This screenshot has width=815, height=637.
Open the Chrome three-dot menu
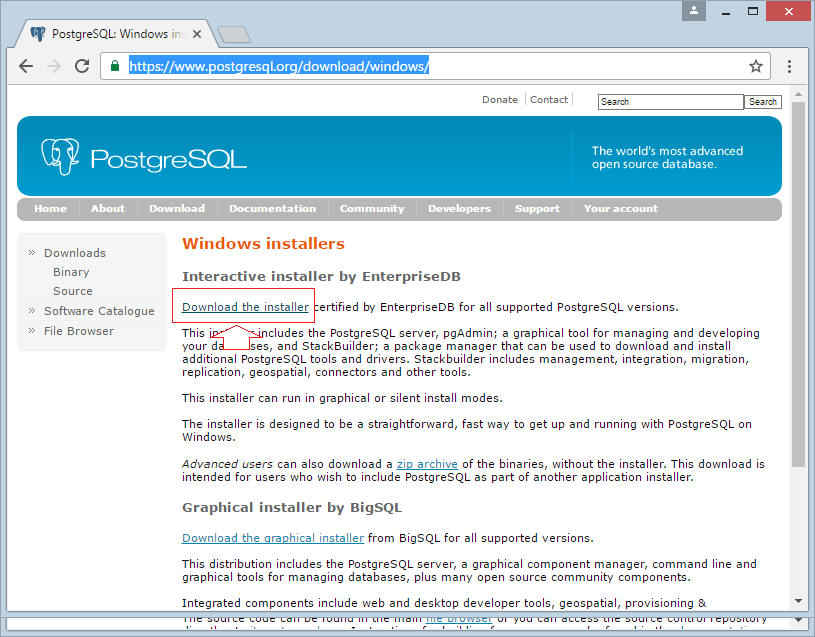point(789,66)
